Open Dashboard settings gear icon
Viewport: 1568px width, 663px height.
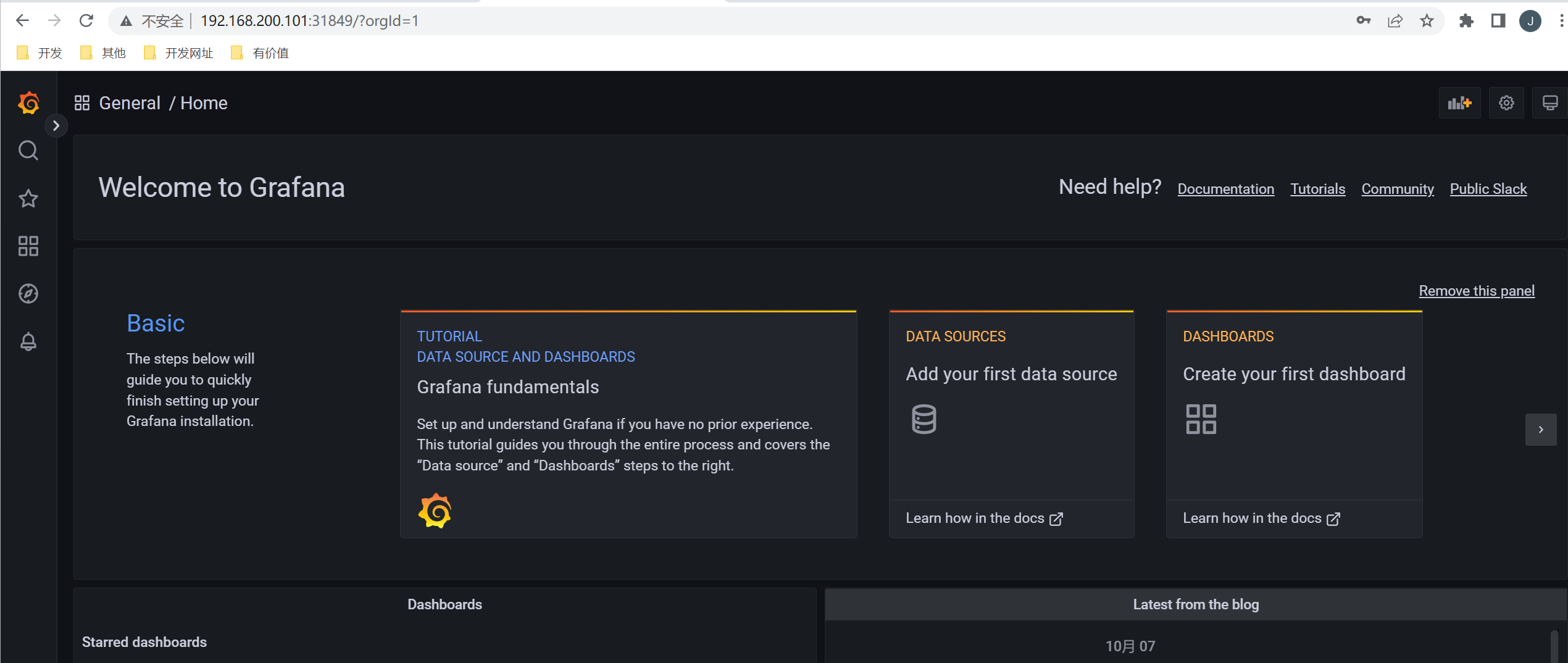(x=1506, y=103)
